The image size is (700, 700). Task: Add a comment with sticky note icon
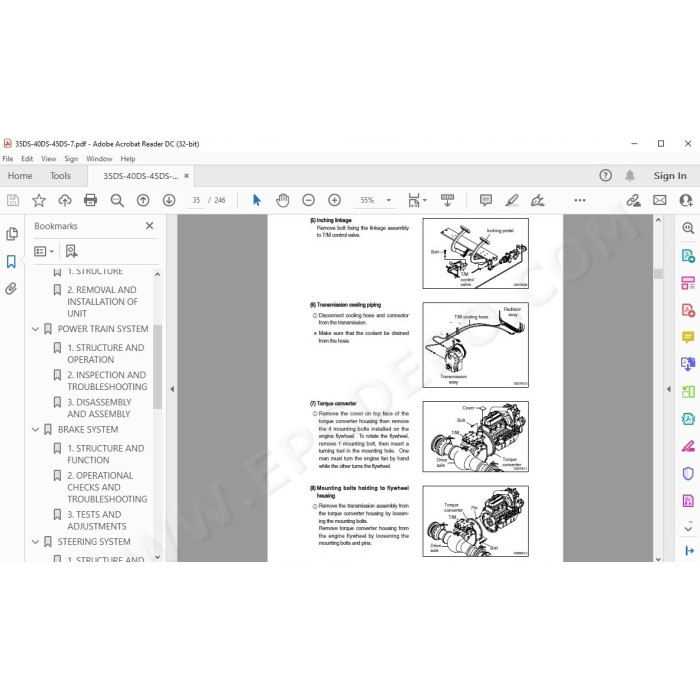[486, 200]
